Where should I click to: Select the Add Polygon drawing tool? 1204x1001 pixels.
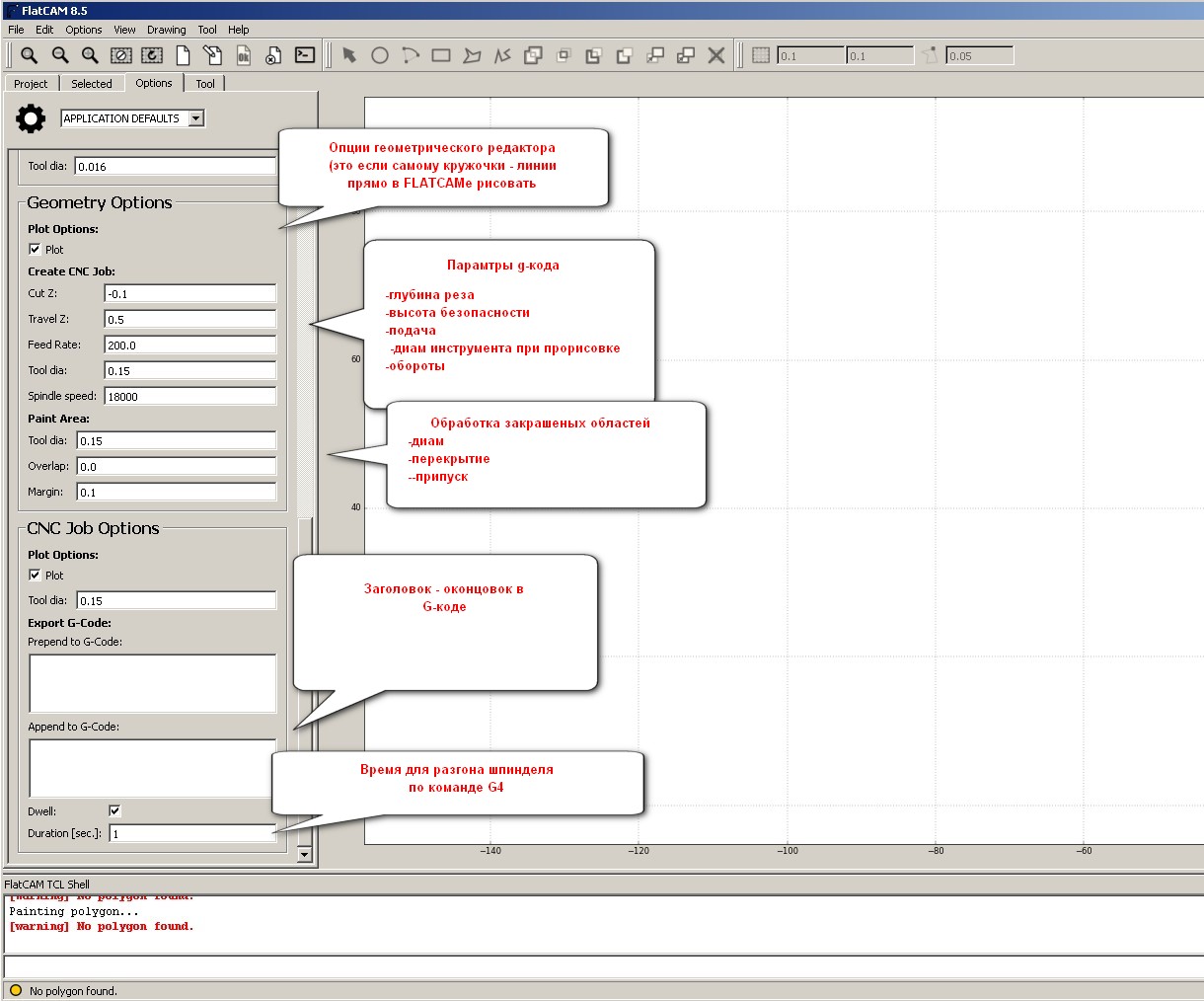tap(472, 55)
